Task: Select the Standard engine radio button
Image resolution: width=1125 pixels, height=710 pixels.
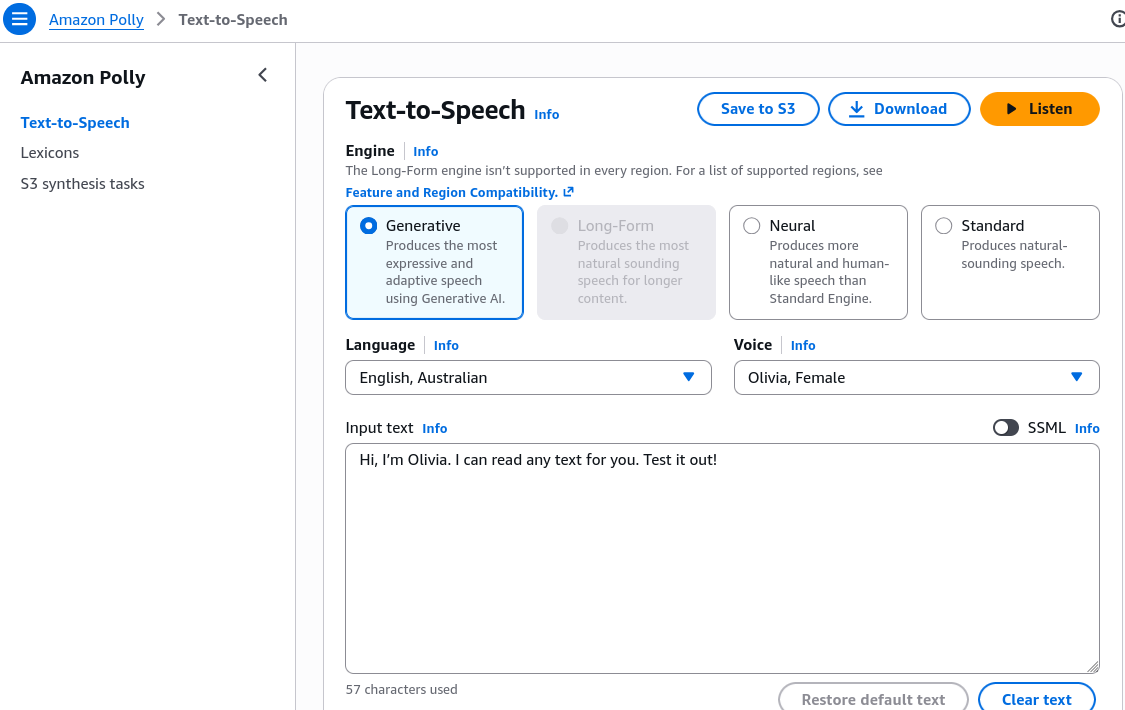Action: point(943,226)
